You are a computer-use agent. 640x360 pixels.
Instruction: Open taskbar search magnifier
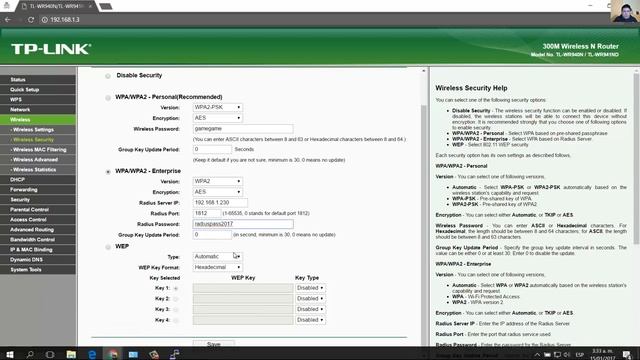30,354
